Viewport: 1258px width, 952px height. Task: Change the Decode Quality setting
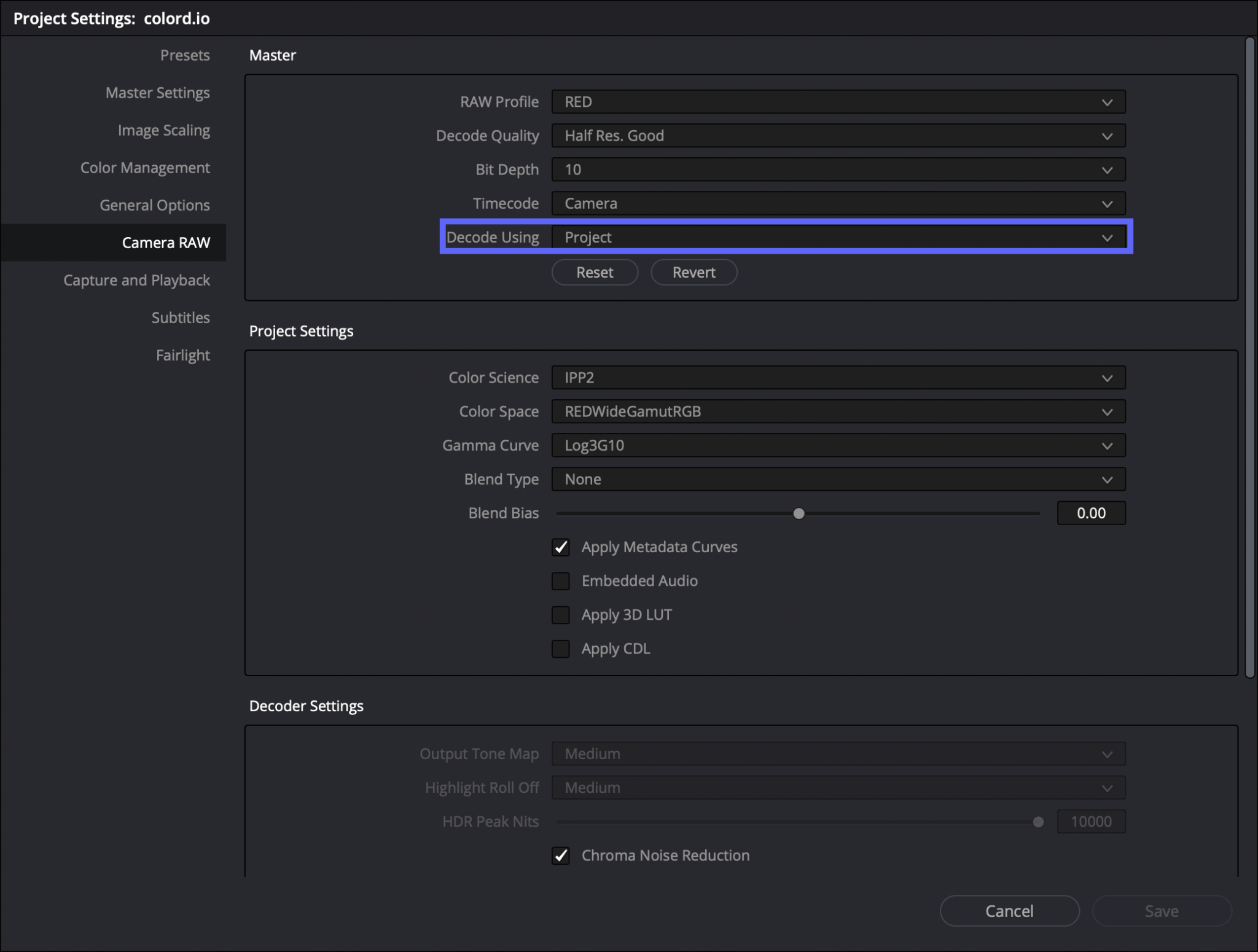tap(838, 135)
